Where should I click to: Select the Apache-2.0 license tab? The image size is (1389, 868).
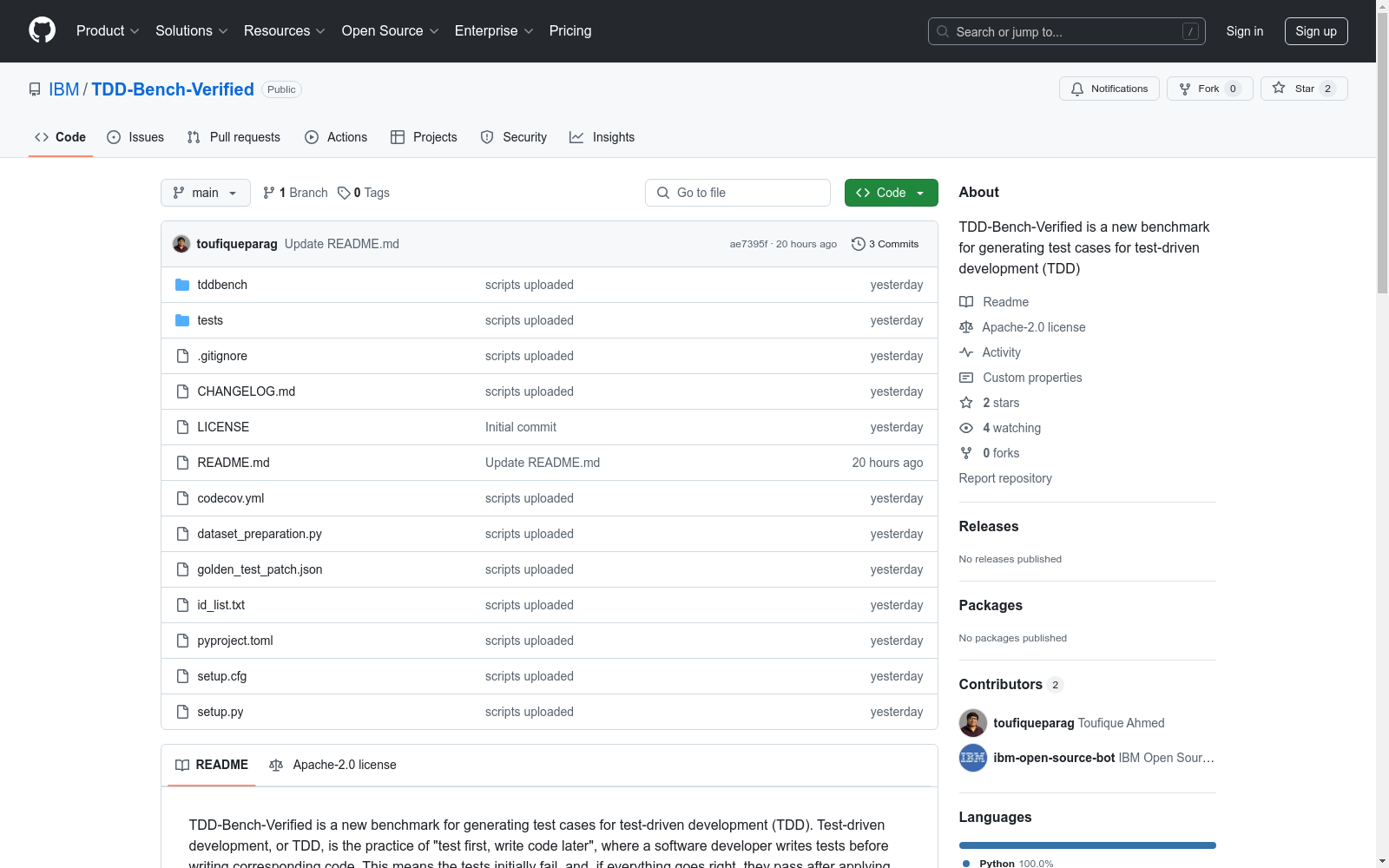(332, 765)
